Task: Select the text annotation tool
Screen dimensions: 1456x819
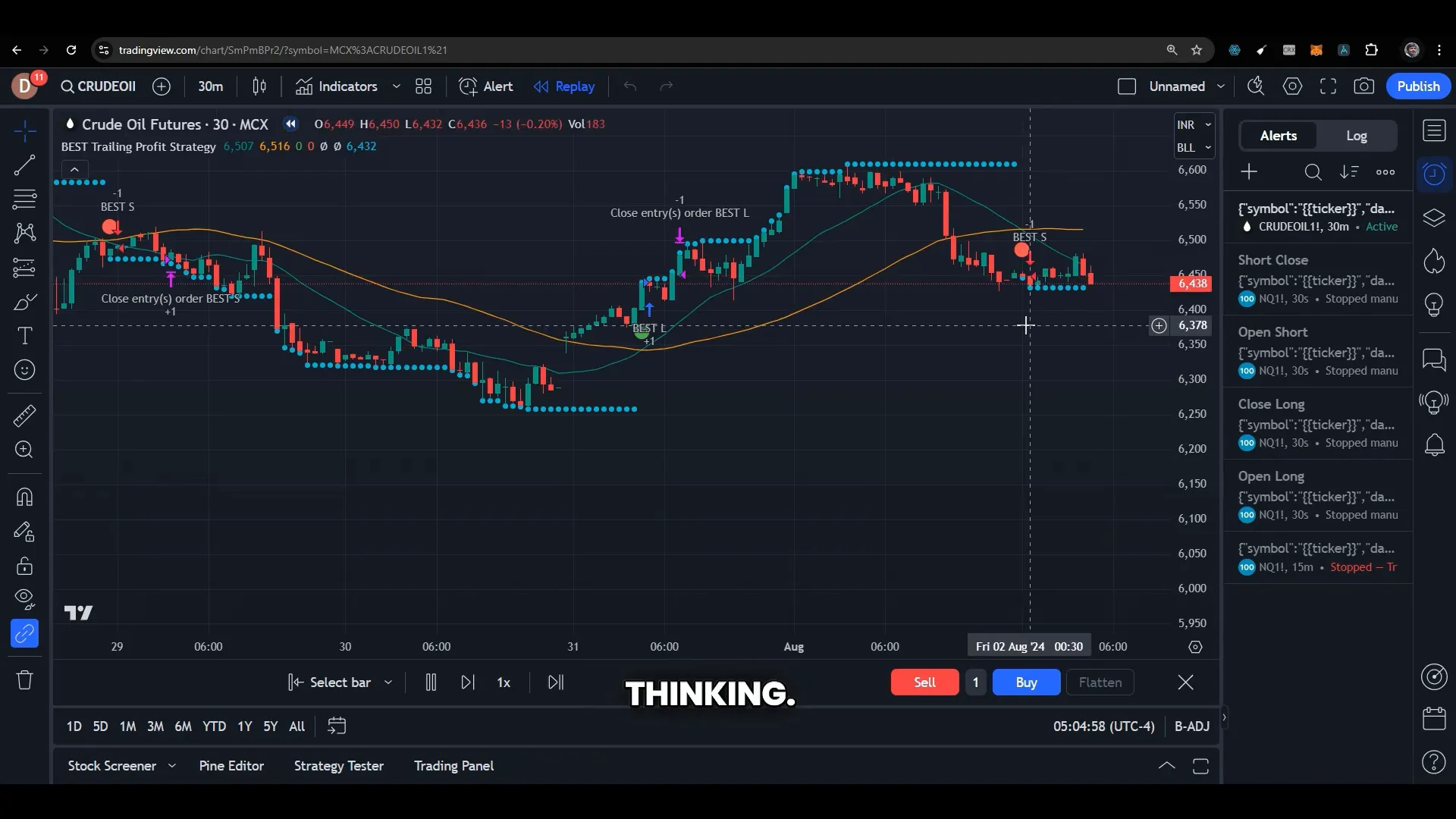Action: click(24, 336)
